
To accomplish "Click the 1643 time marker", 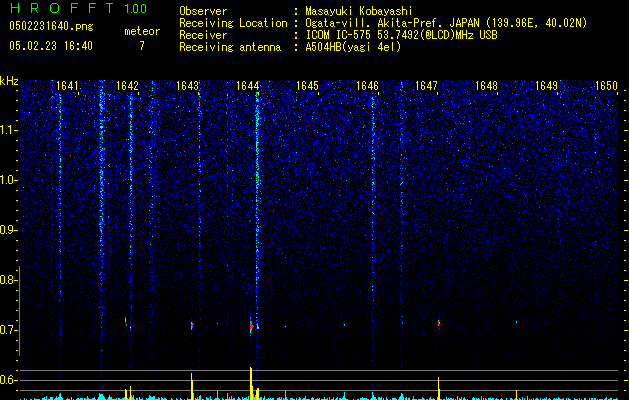I will point(187,86).
